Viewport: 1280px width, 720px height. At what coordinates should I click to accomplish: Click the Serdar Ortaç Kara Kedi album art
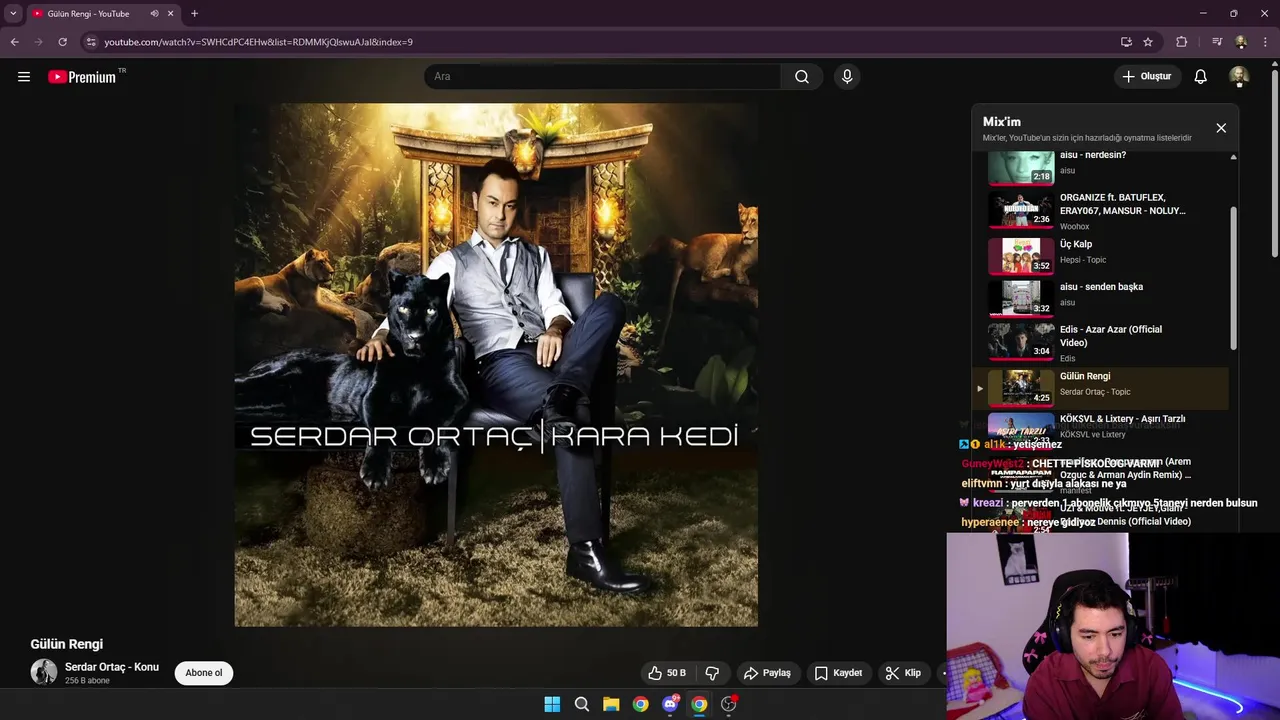(x=496, y=365)
